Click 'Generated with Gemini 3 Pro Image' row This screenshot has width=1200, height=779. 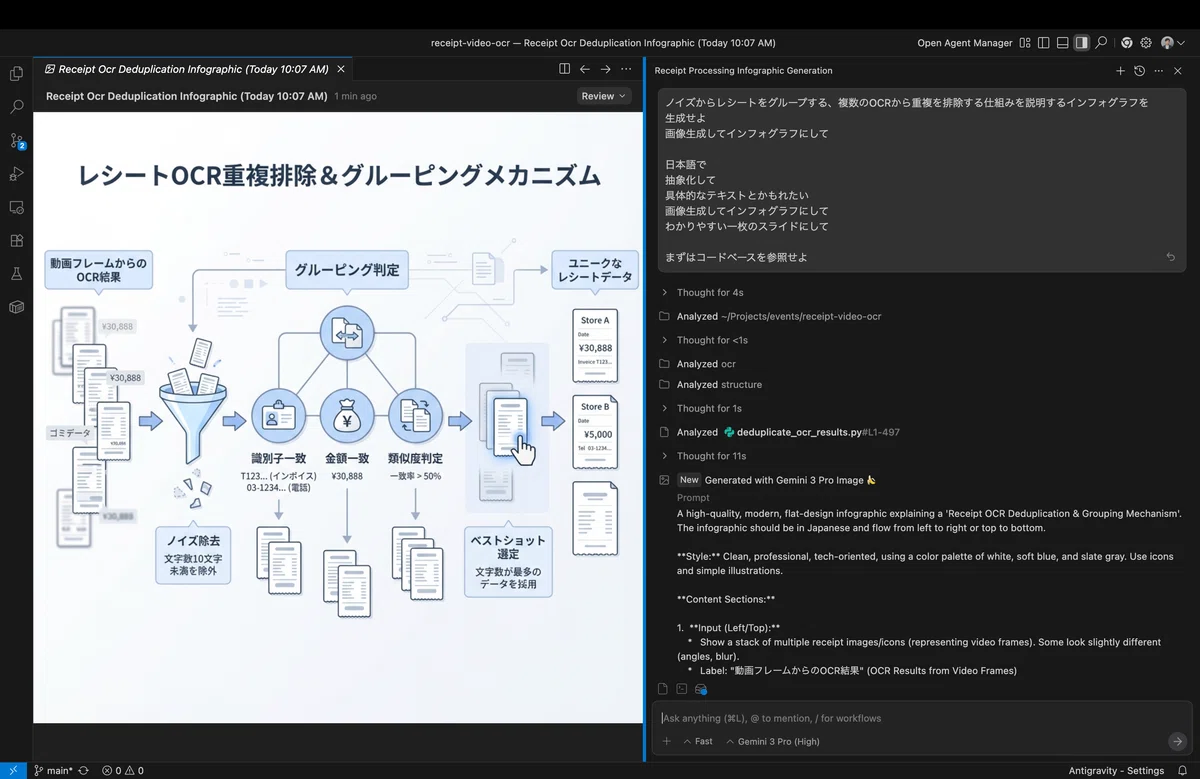(x=767, y=480)
